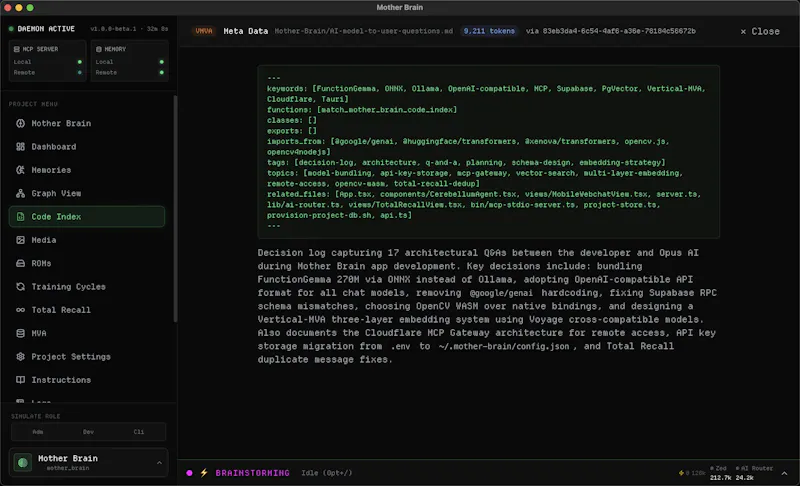Click the imports_from line in metadata

click(x=468, y=147)
